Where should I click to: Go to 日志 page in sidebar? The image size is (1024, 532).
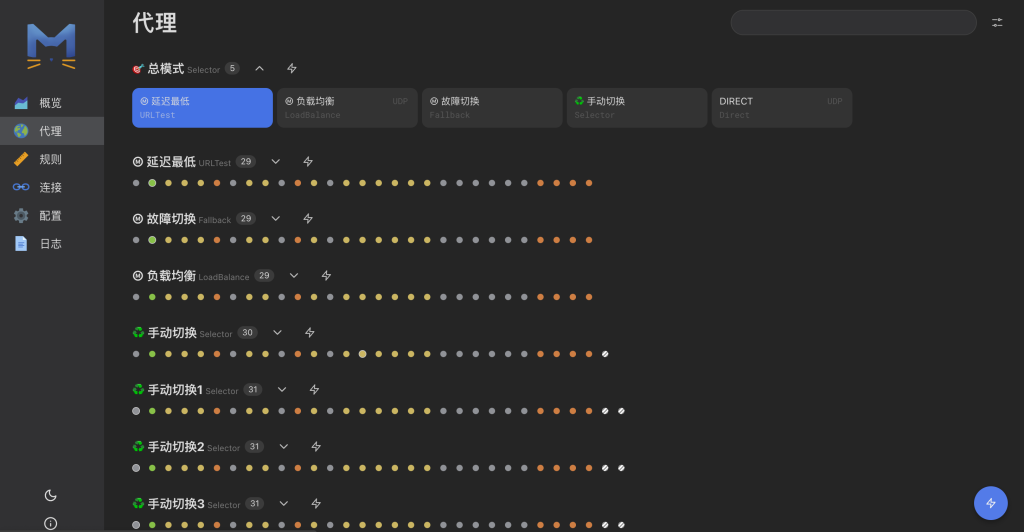pyautogui.click(x=50, y=243)
